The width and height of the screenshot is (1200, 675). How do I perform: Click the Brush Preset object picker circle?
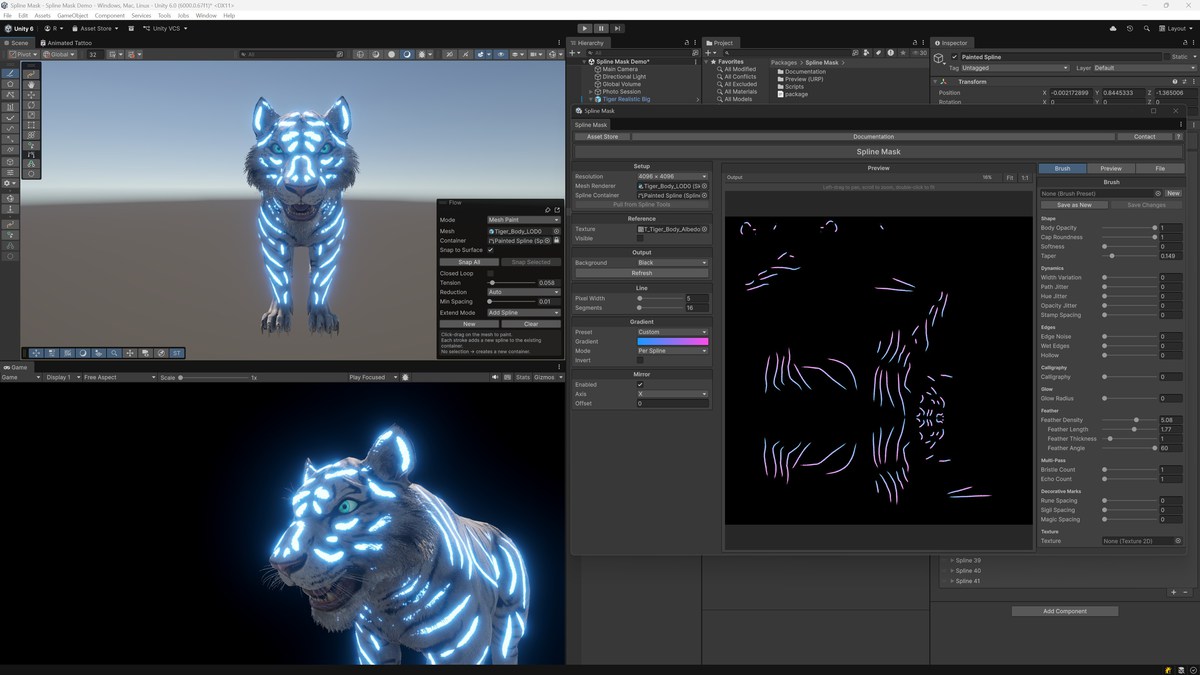point(1158,193)
